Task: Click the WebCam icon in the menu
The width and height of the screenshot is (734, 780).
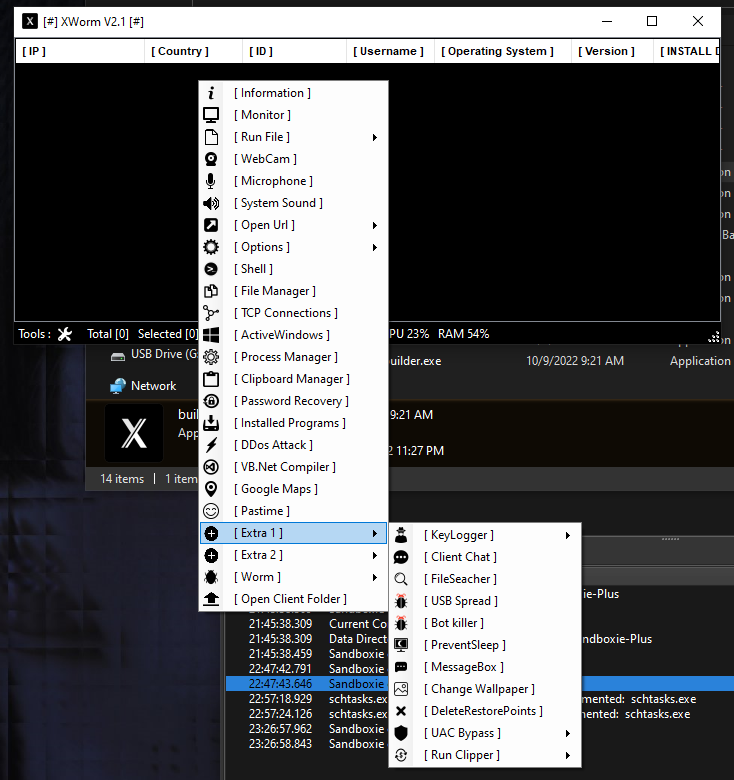Action: 211,159
